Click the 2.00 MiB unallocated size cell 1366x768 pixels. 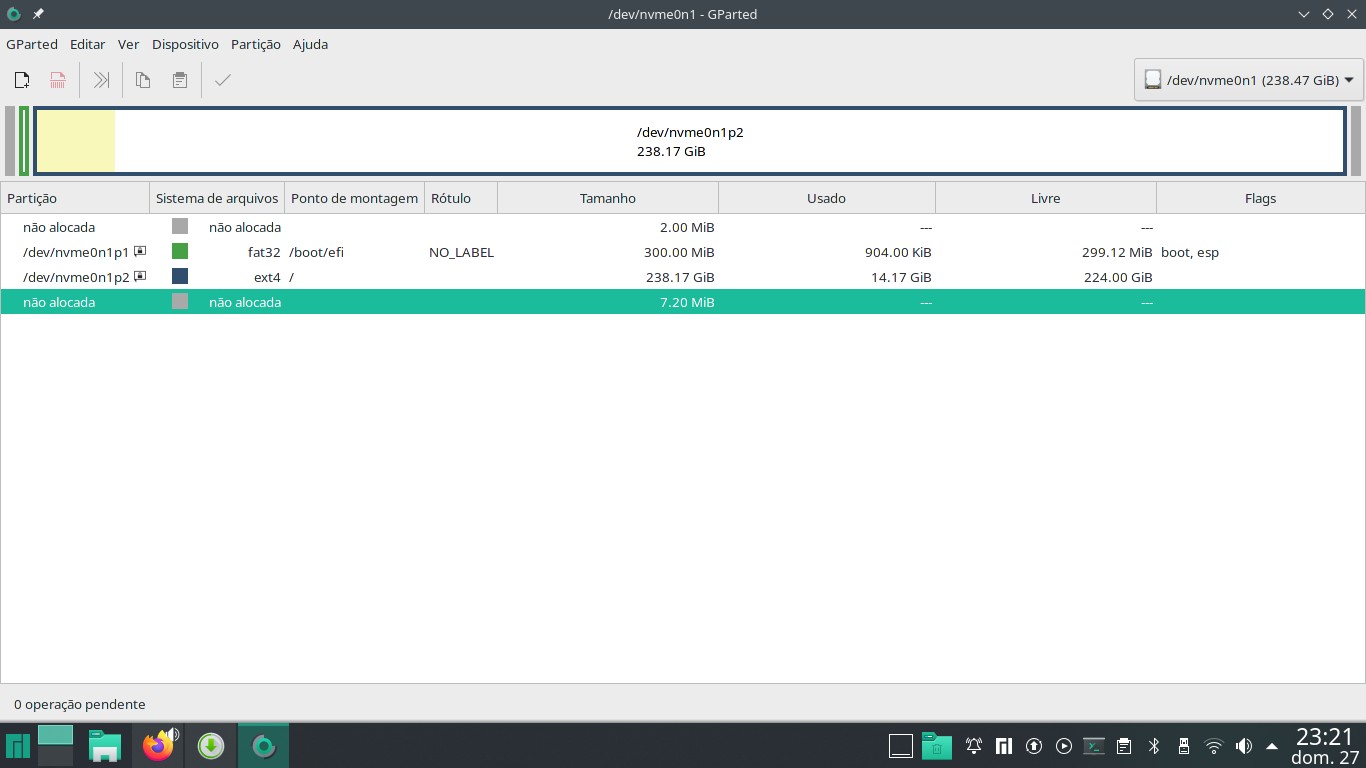tap(688, 227)
